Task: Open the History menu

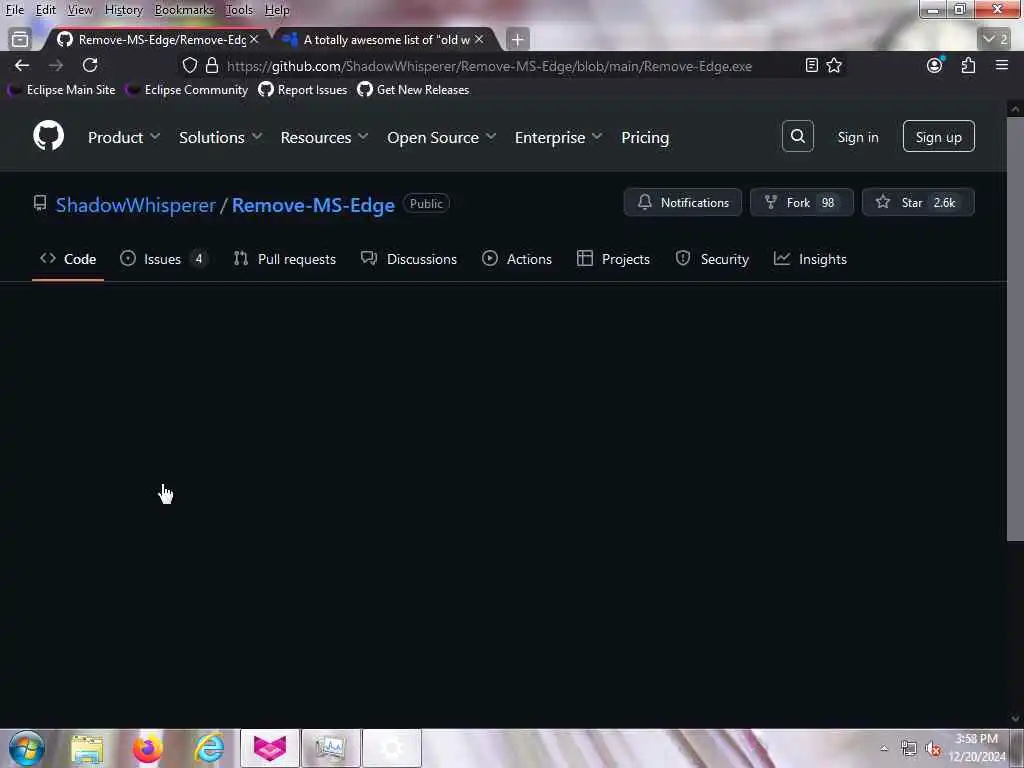Action: (123, 10)
